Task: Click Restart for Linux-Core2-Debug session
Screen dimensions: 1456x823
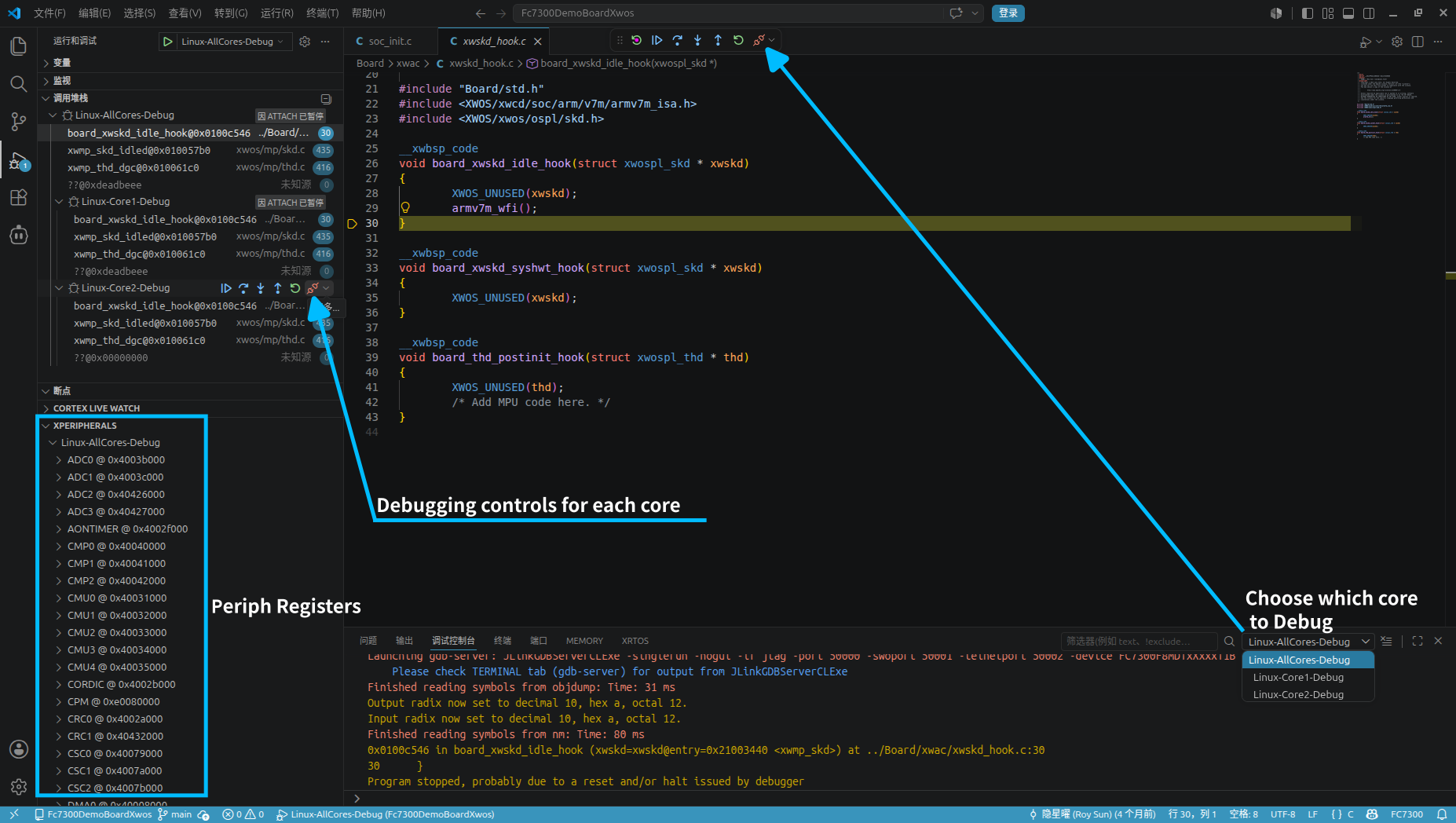Action: (295, 288)
